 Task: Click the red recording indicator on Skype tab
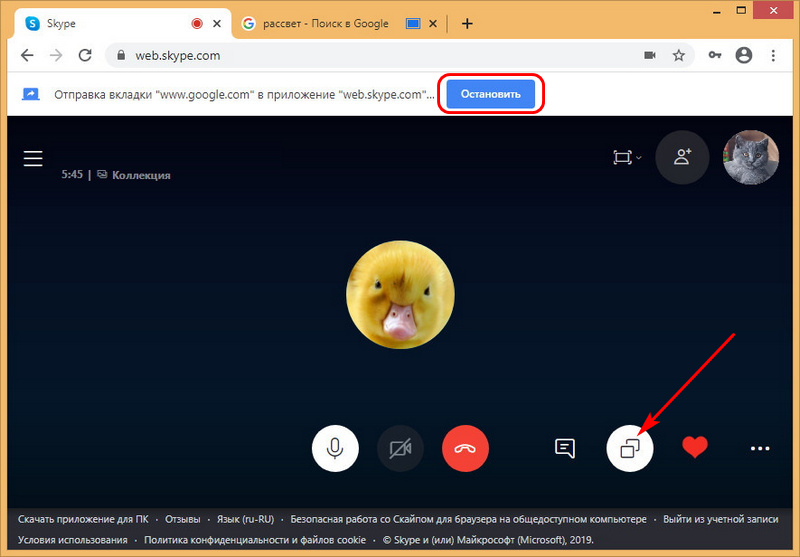click(196, 23)
